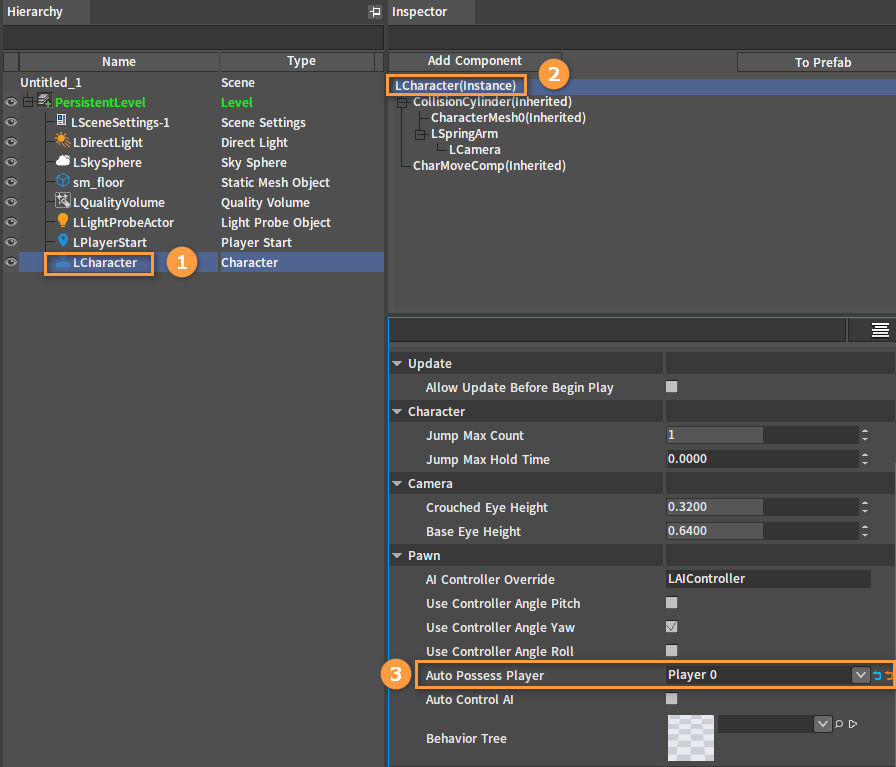This screenshot has height=767, width=896.
Task: Pin the Hierarchy panel with the pin icon
Action: tap(375, 11)
